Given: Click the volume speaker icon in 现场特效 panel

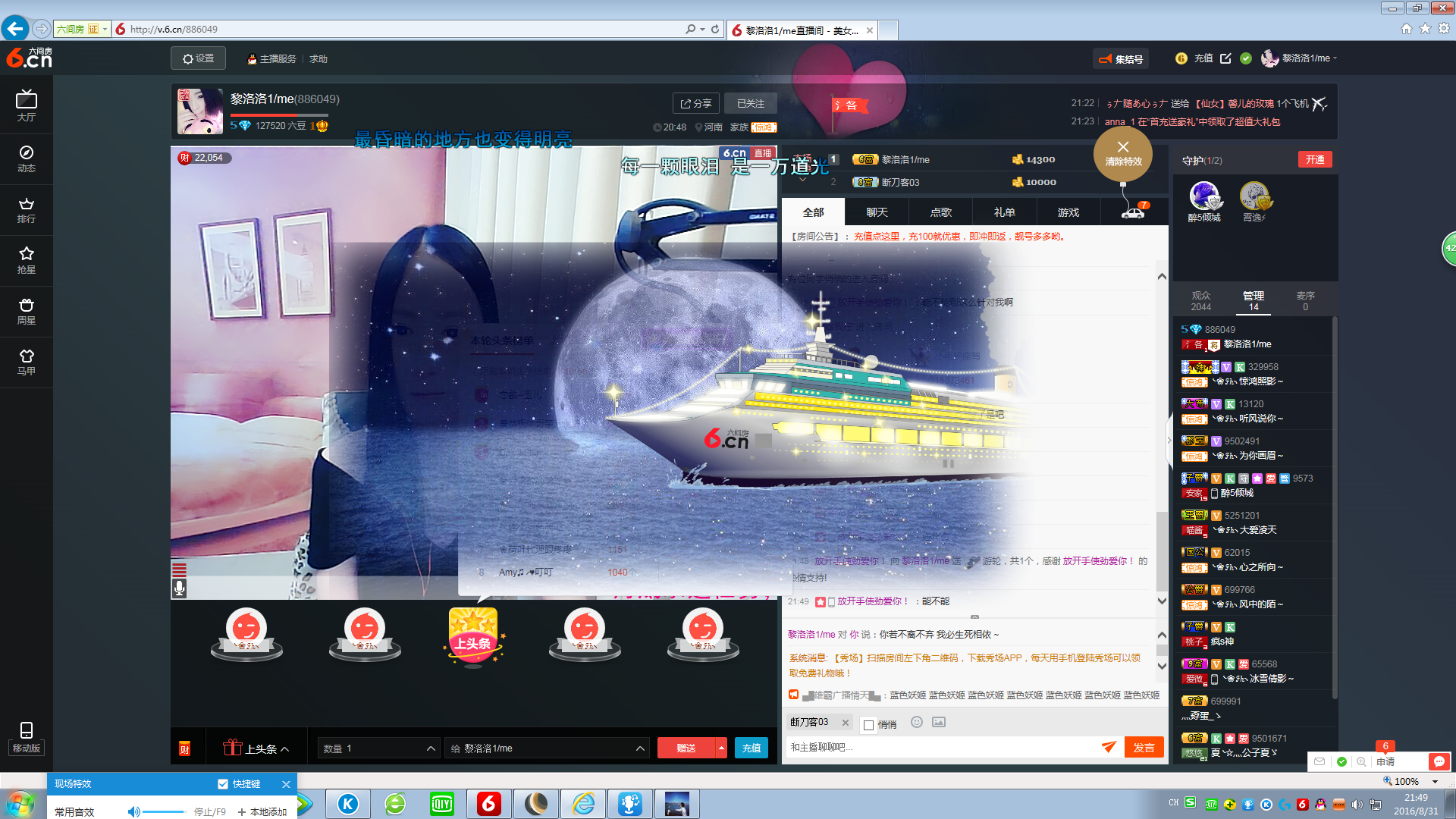Looking at the screenshot, I should (133, 811).
